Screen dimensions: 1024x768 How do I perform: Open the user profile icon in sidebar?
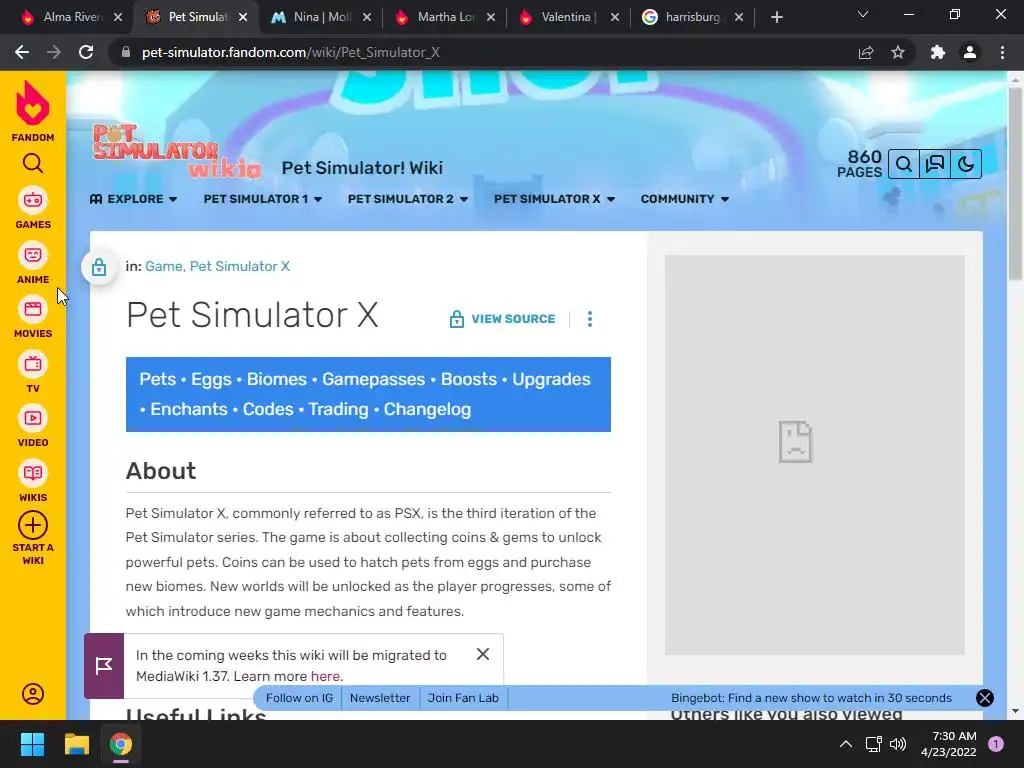[33, 694]
